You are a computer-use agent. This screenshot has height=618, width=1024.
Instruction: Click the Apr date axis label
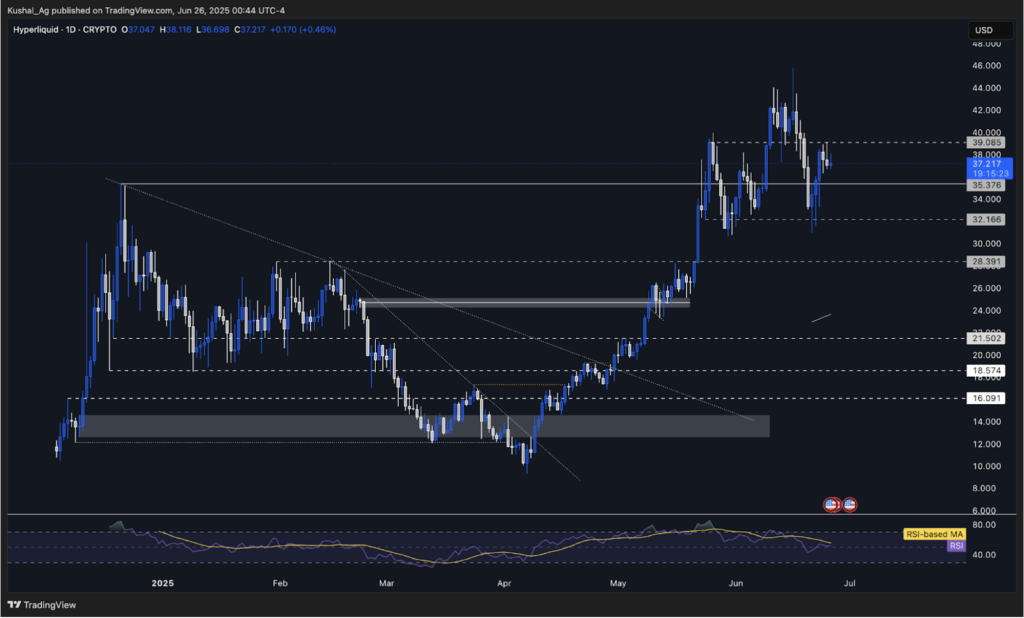click(x=504, y=583)
